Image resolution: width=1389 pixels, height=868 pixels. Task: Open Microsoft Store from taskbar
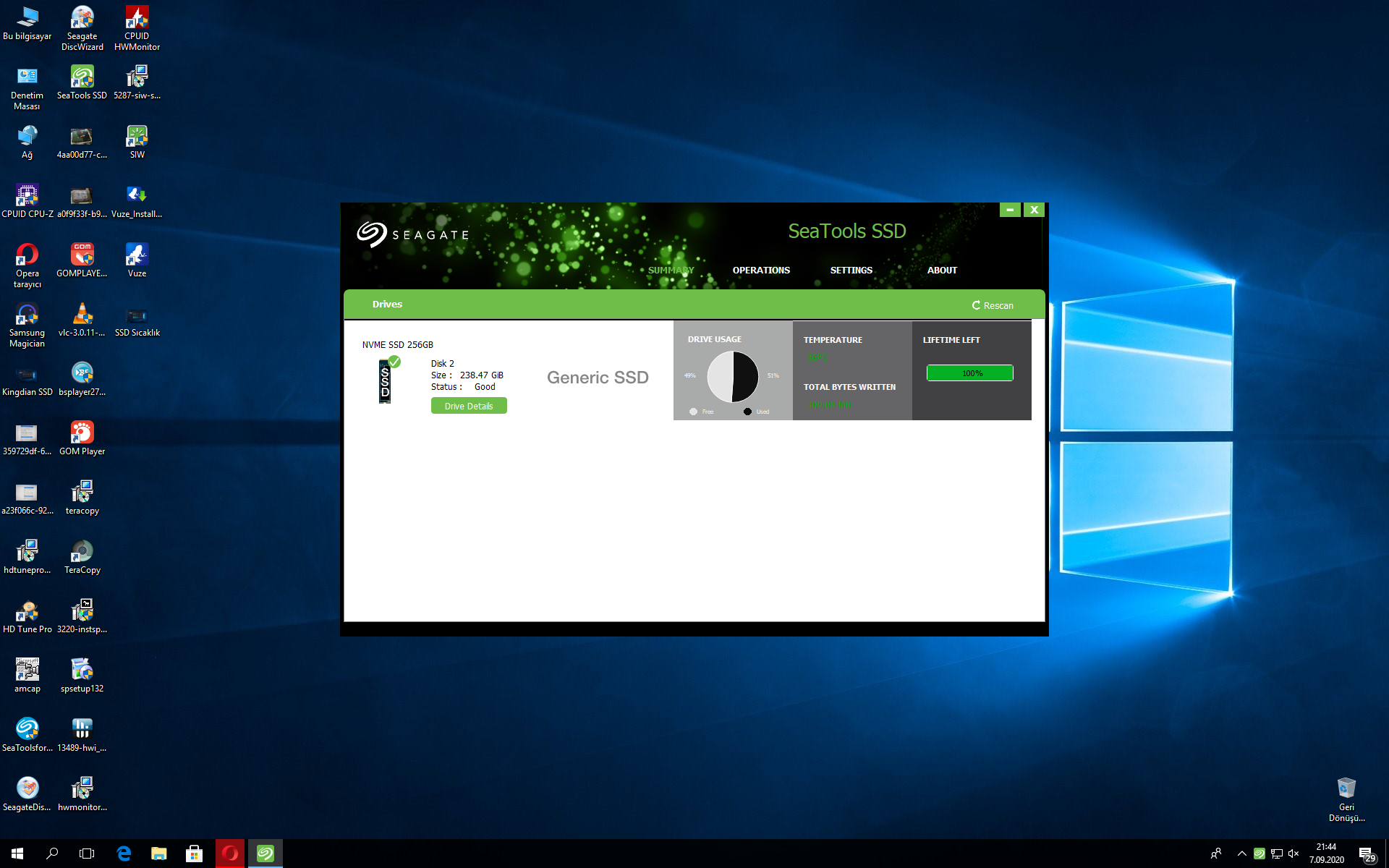coord(194,854)
